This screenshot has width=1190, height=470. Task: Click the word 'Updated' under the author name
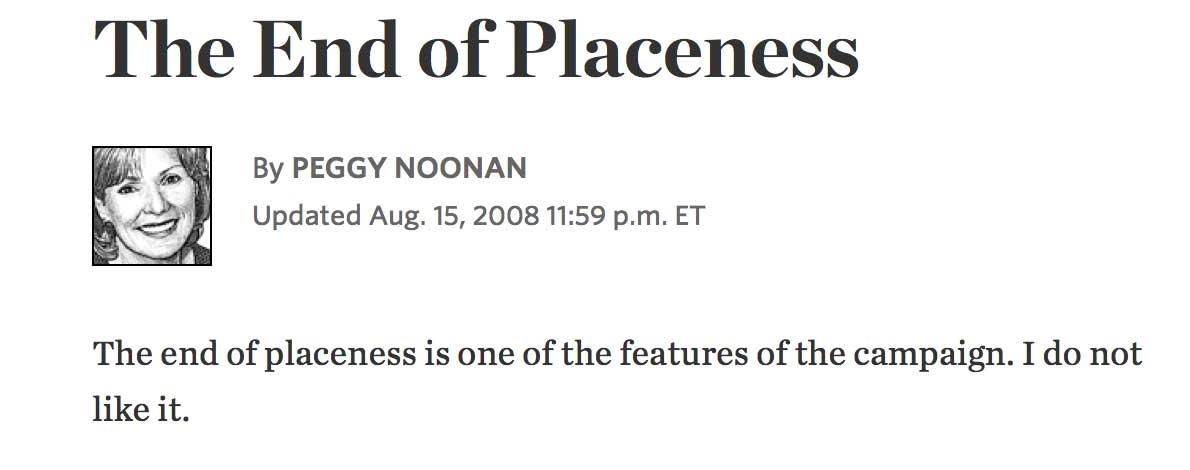[x=307, y=216]
